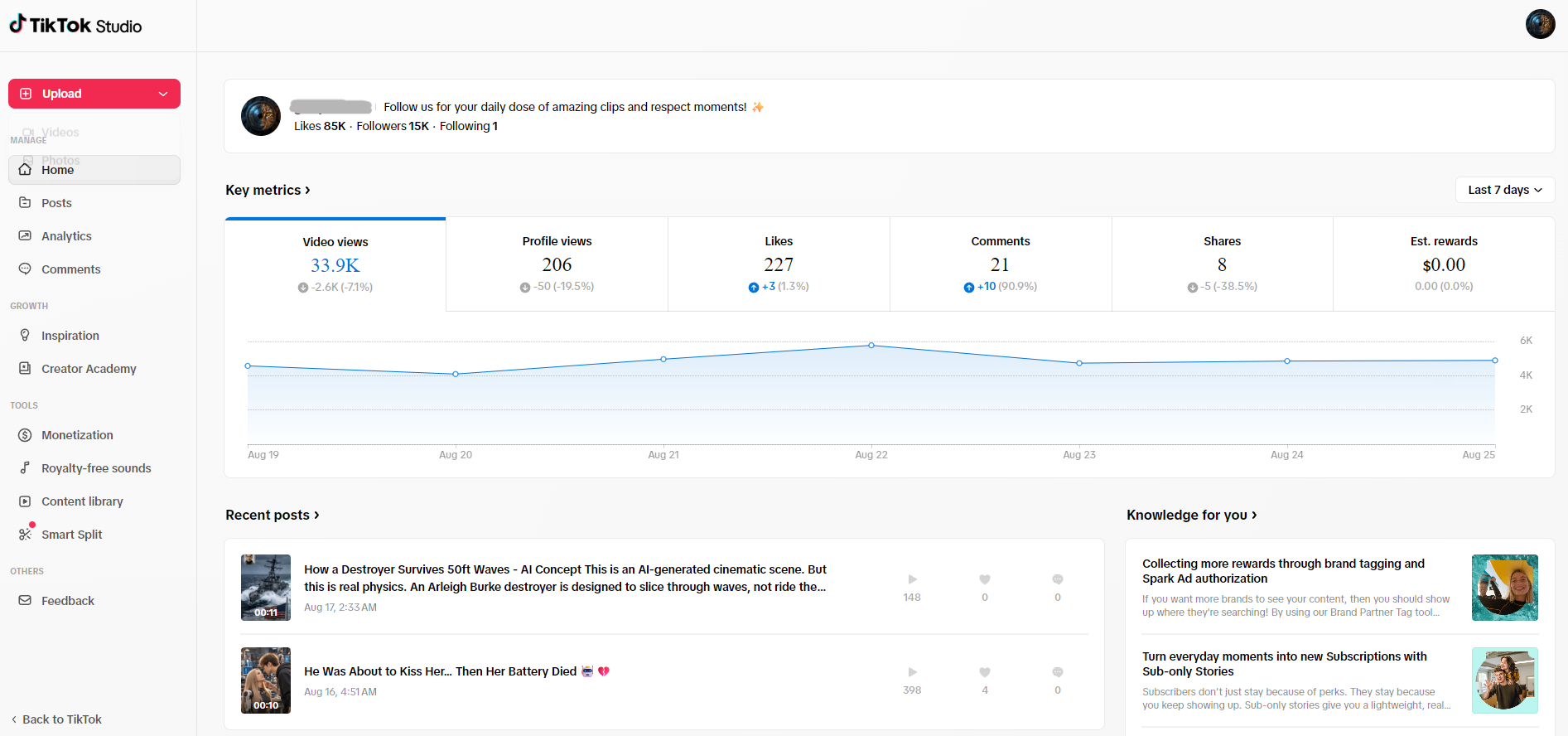Expand the Recent posts section

pyautogui.click(x=273, y=515)
